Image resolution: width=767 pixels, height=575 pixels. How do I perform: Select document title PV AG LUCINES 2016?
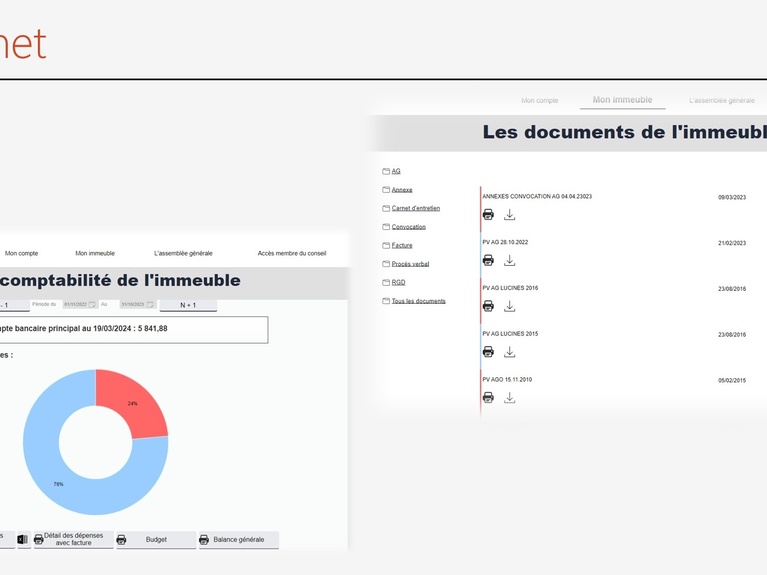coord(510,288)
